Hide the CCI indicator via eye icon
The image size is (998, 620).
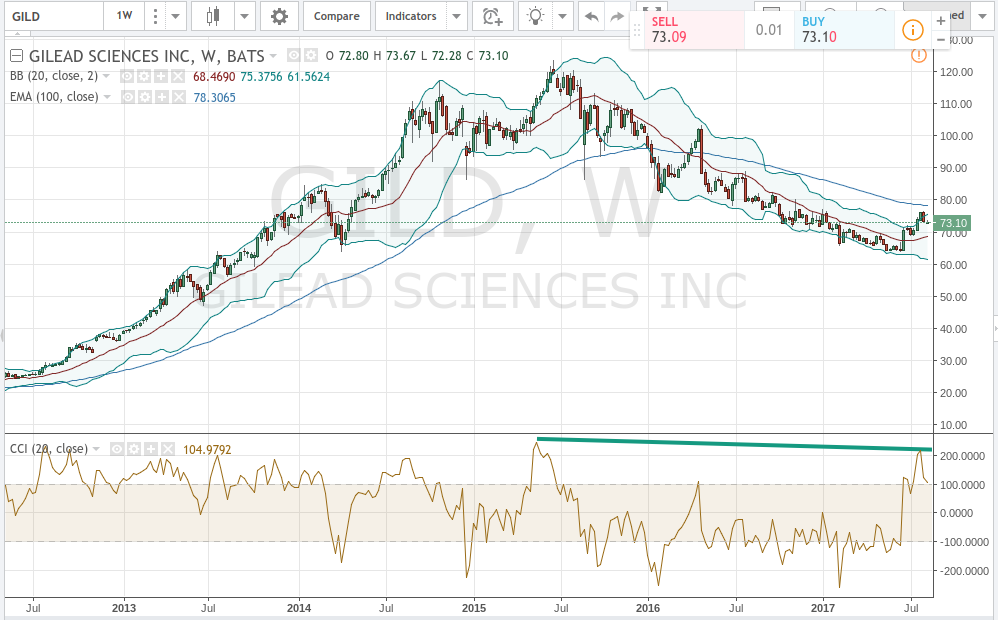(117, 449)
